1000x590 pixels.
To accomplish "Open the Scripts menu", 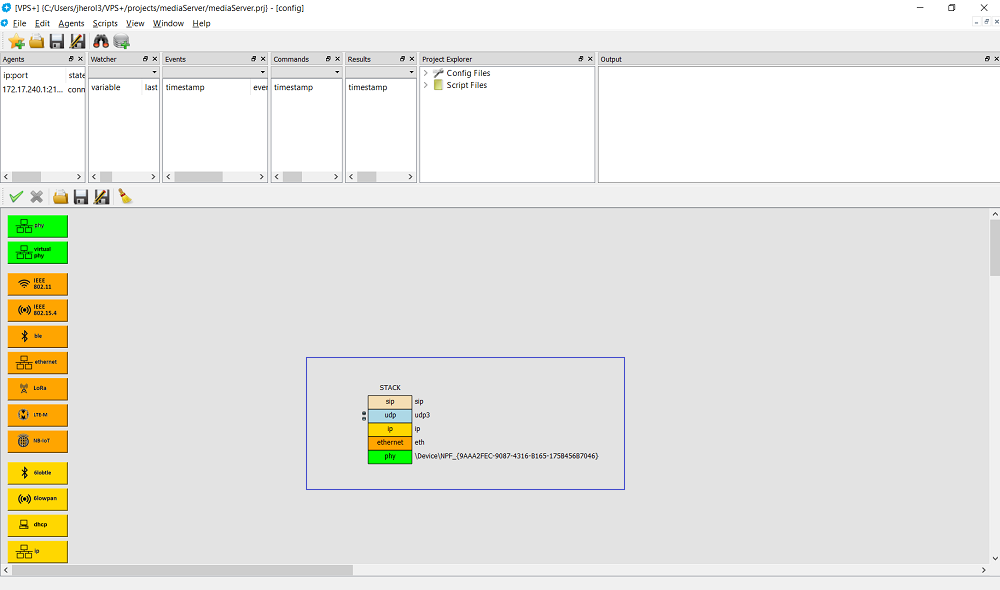I will coord(104,23).
